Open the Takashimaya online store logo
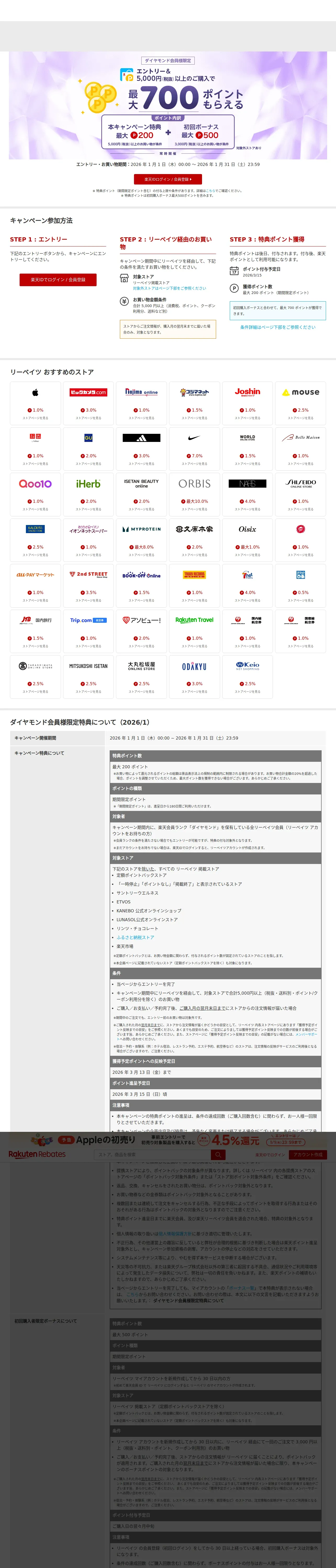 [x=35, y=666]
